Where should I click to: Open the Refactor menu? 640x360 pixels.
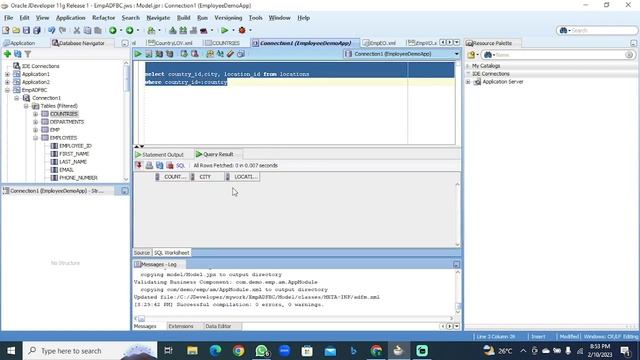pos(103,18)
